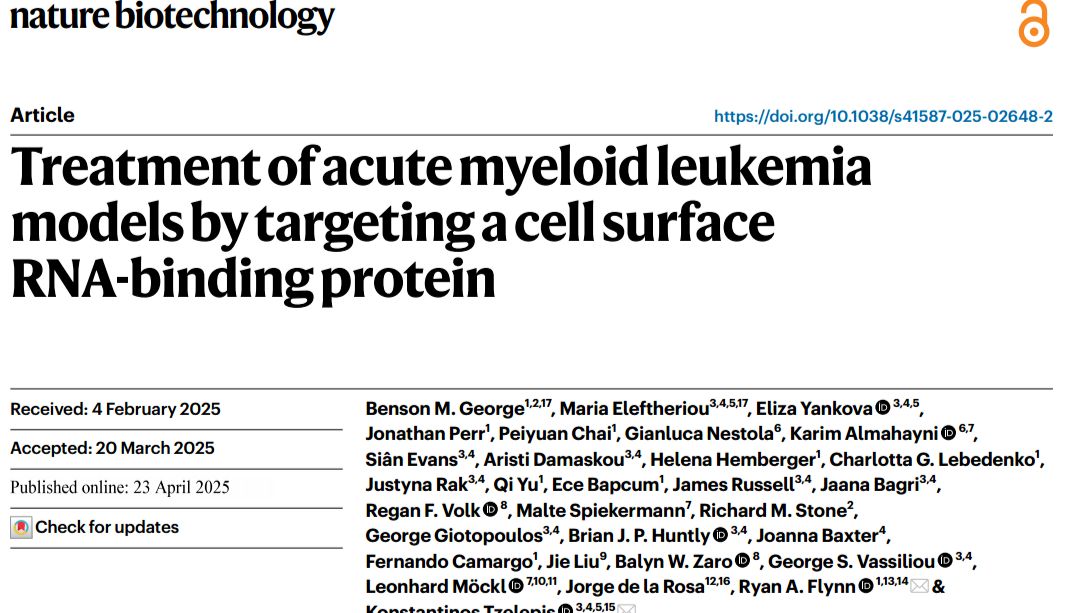This screenshot has width=1069, height=613.
Task: Open George S. Vassiliou's ORCID icon
Action: [x=945, y=561]
